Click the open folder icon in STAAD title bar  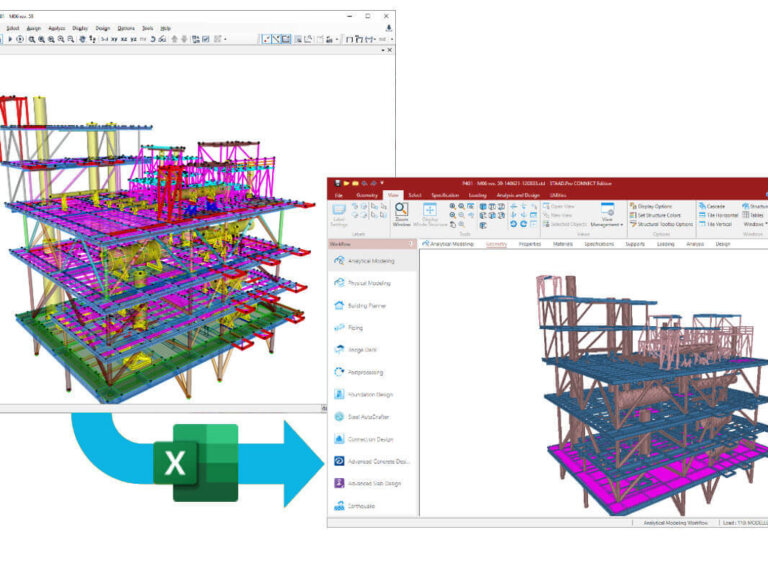[346, 183]
